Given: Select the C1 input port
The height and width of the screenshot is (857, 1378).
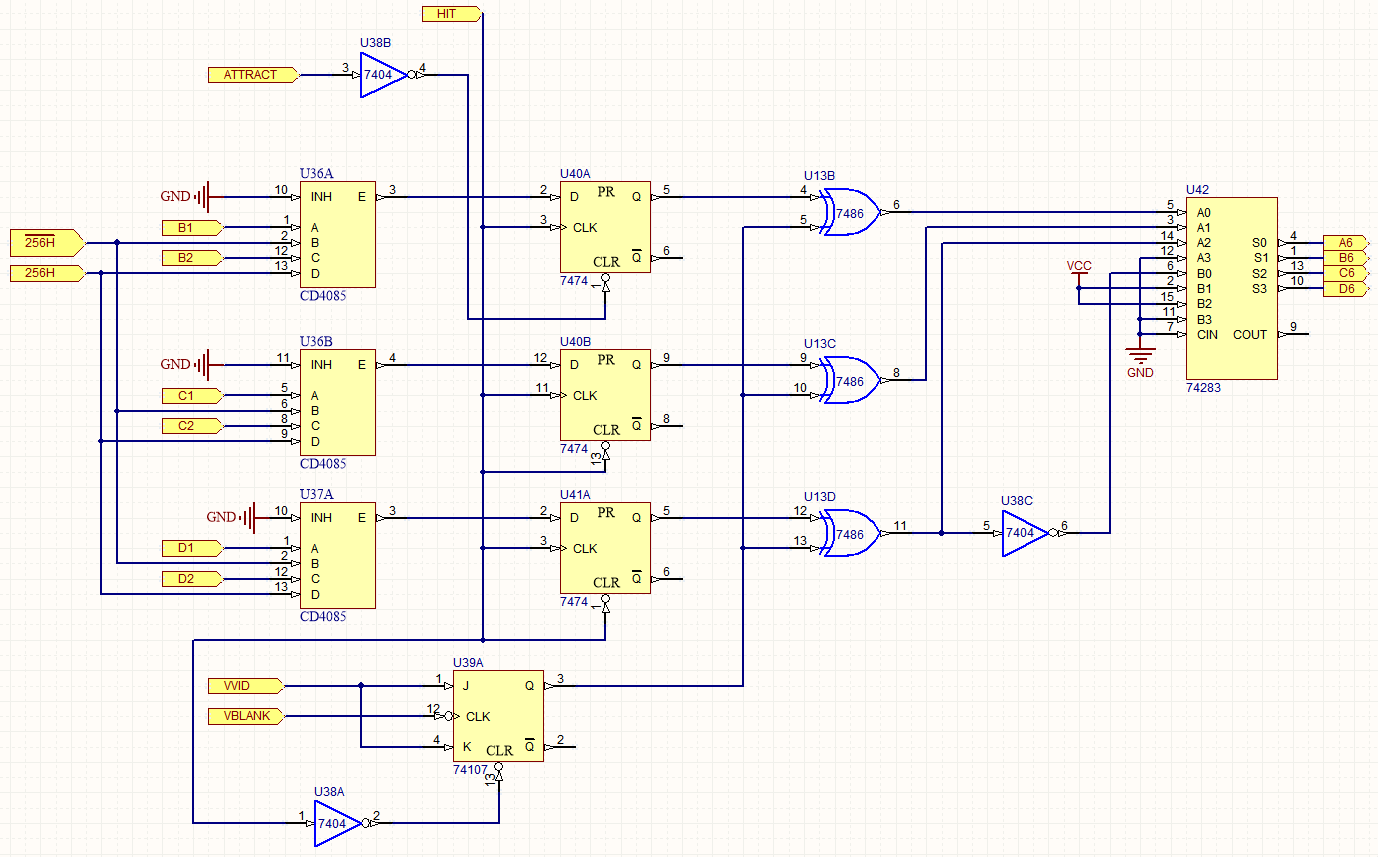Looking at the screenshot, I should (x=192, y=396).
